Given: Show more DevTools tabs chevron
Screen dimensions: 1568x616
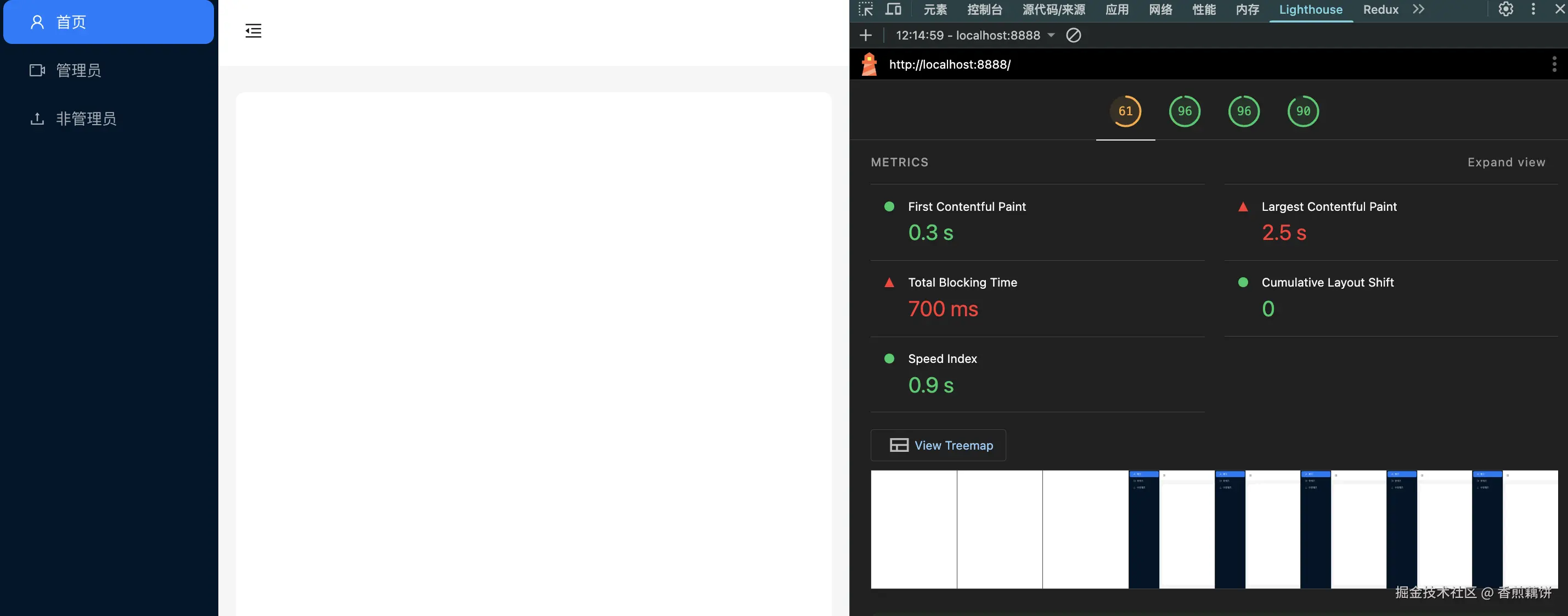Looking at the screenshot, I should click(x=1419, y=9).
